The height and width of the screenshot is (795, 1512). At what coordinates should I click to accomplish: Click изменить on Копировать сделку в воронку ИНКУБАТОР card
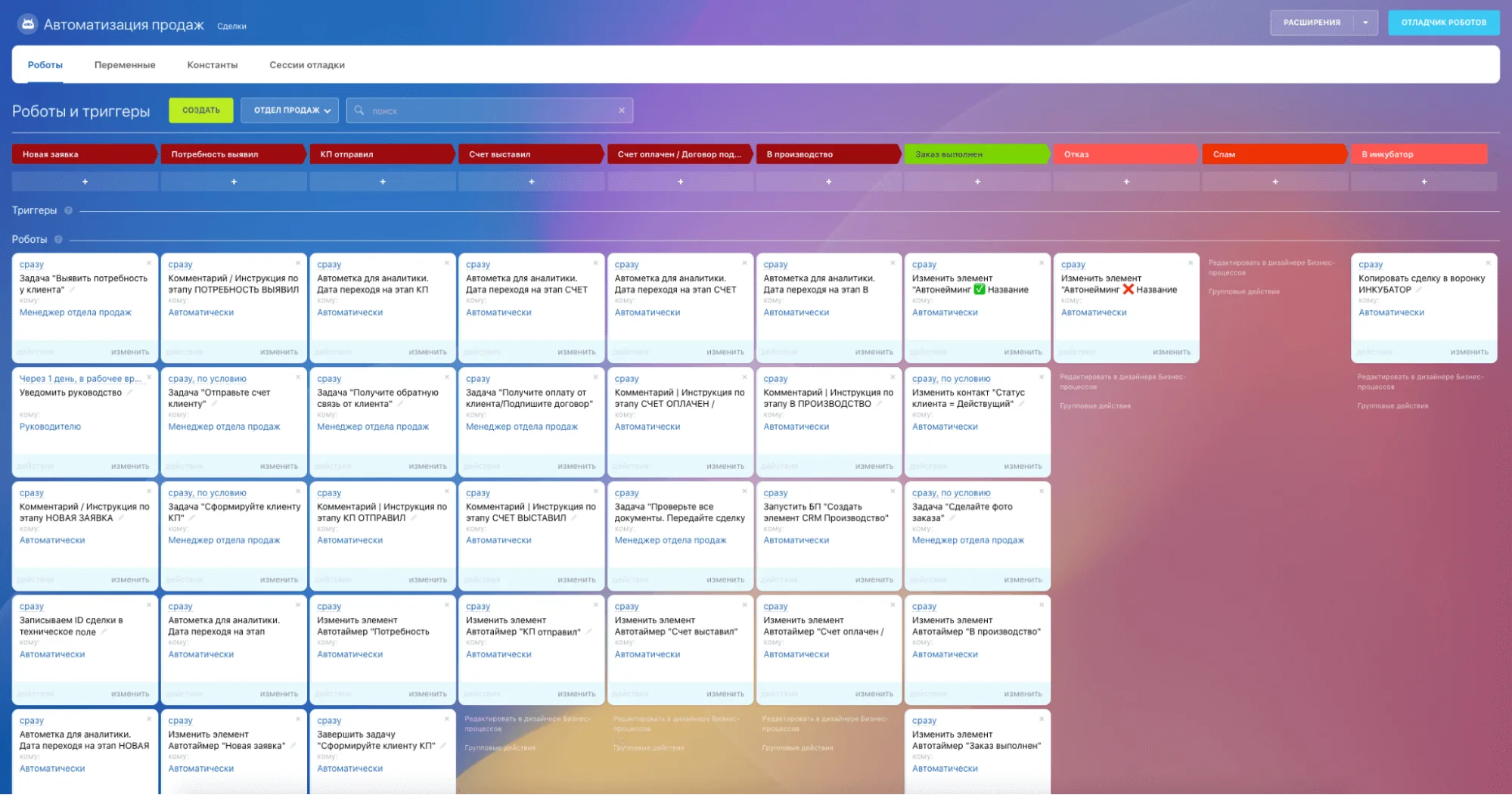[x=1469, y=352]
